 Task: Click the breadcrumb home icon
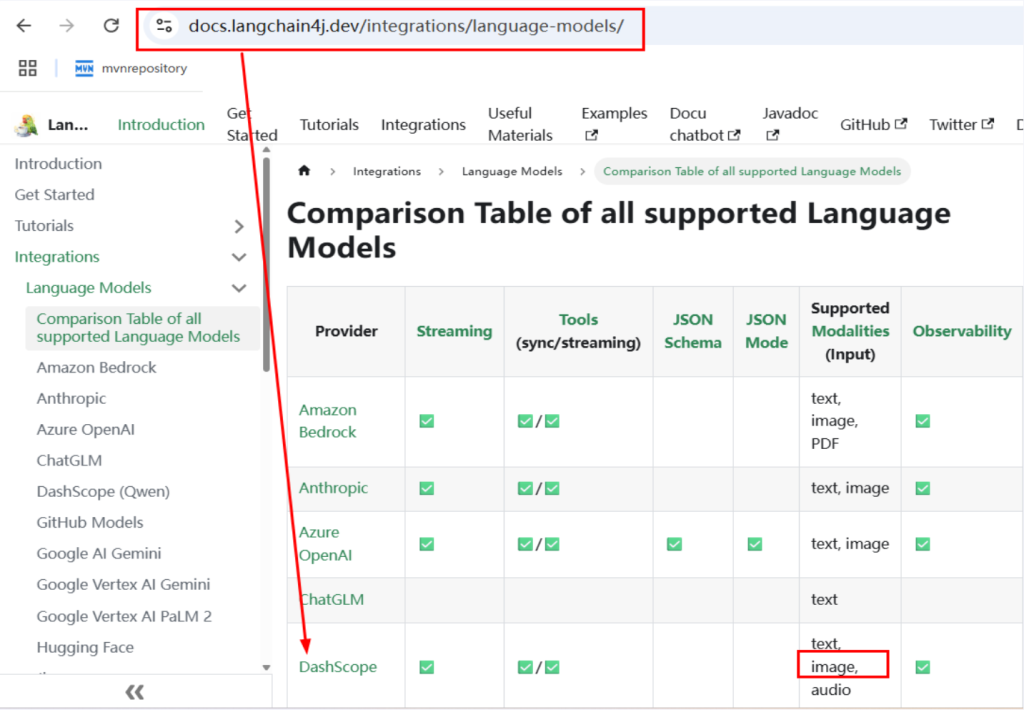point(304,171)
